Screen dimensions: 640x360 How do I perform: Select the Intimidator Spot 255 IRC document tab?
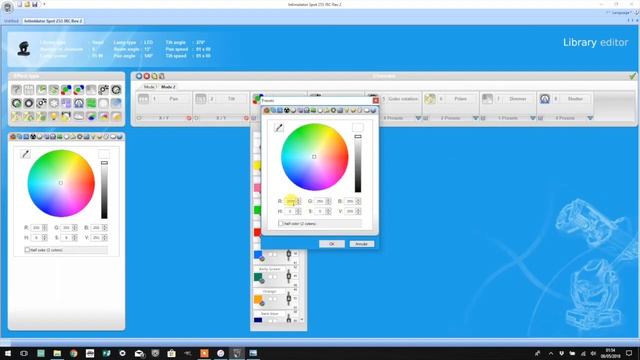pos(53,21)
